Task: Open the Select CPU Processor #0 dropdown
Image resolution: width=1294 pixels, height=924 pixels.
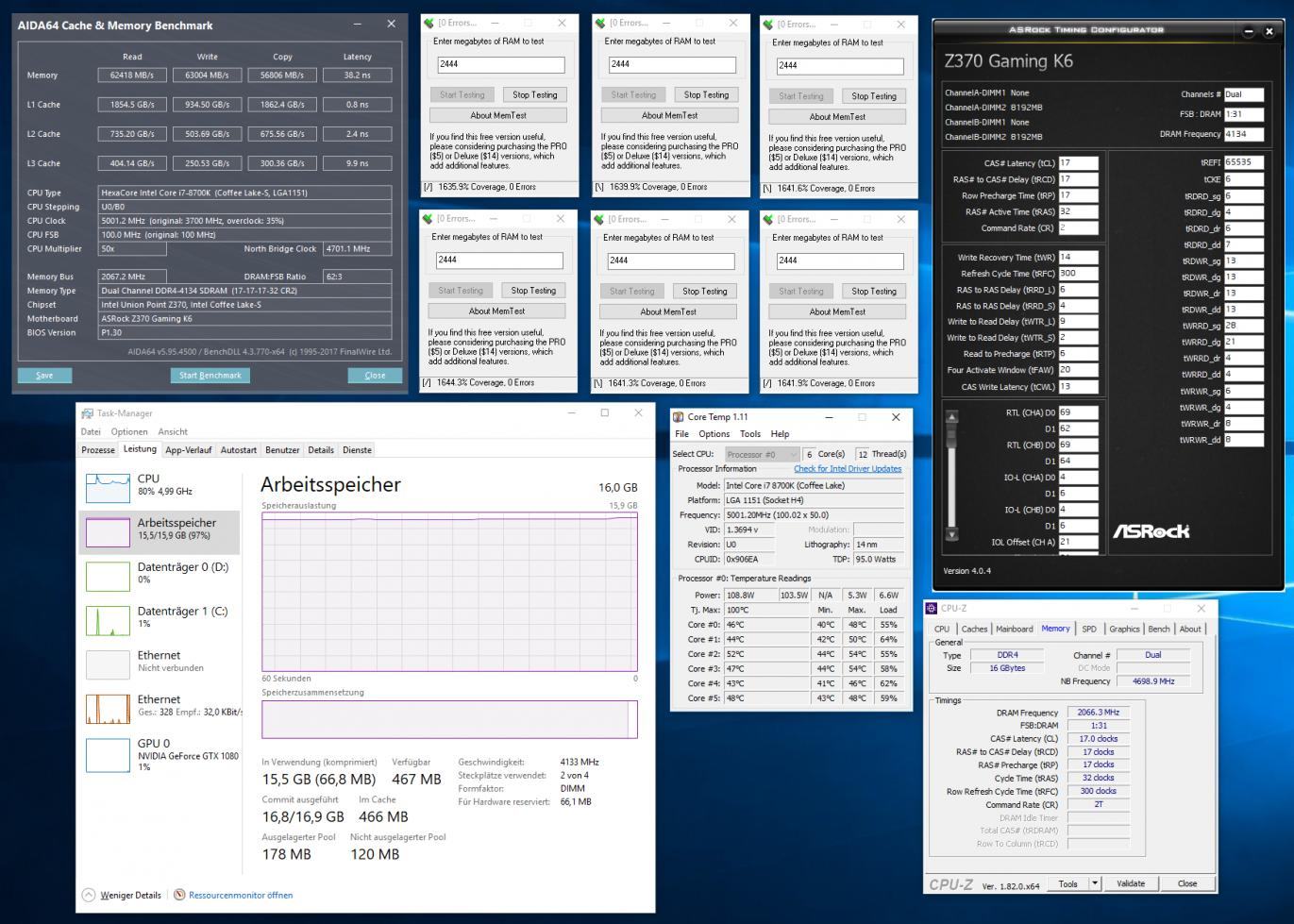Action: [x=762, y=454]
